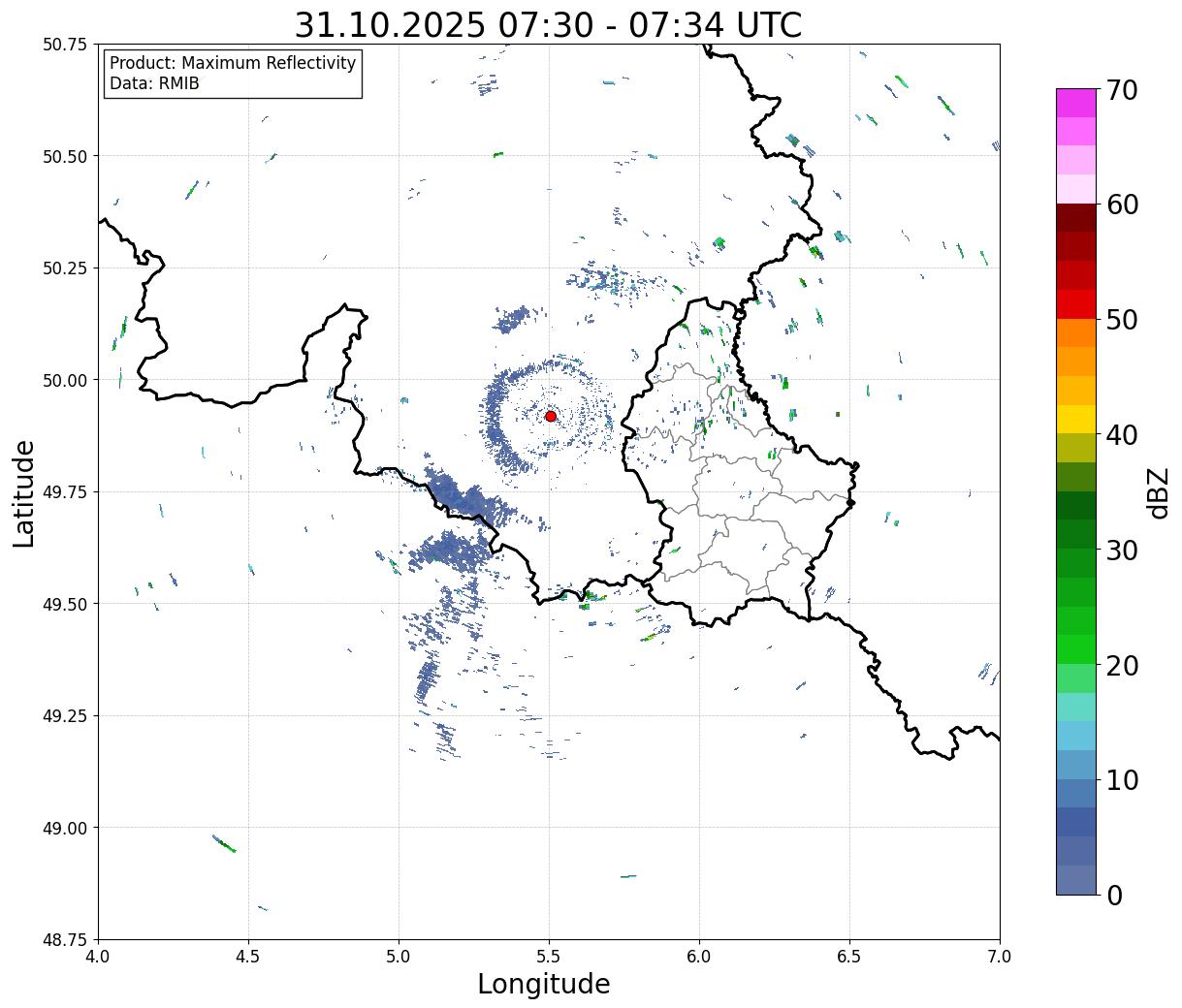Viewport: 1182px width, 1008px height.
Task: Click the colorbar tick label 50
Action: click(x=1122, y=320)
